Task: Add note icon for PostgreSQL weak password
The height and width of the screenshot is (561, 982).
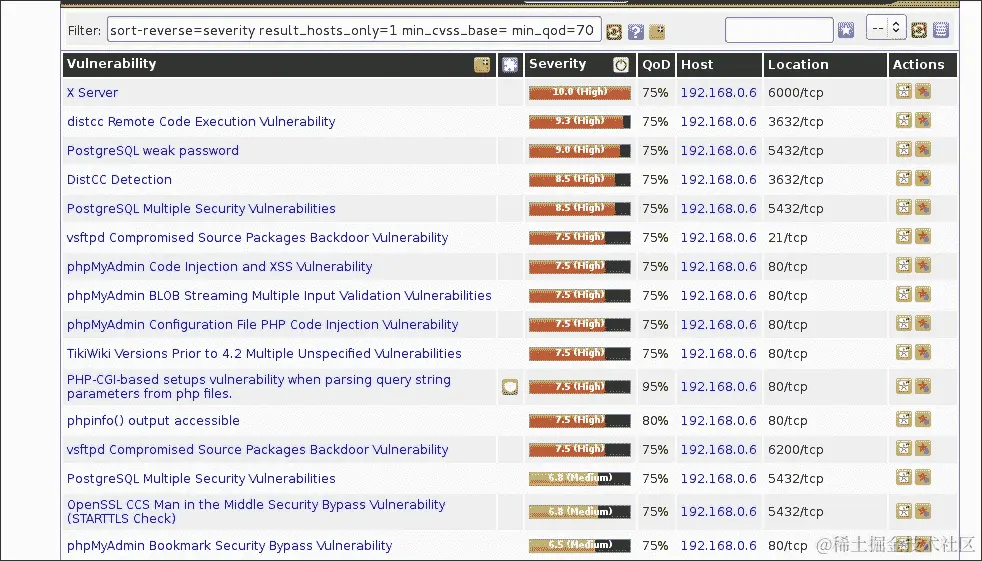Action: click(903, 150)
